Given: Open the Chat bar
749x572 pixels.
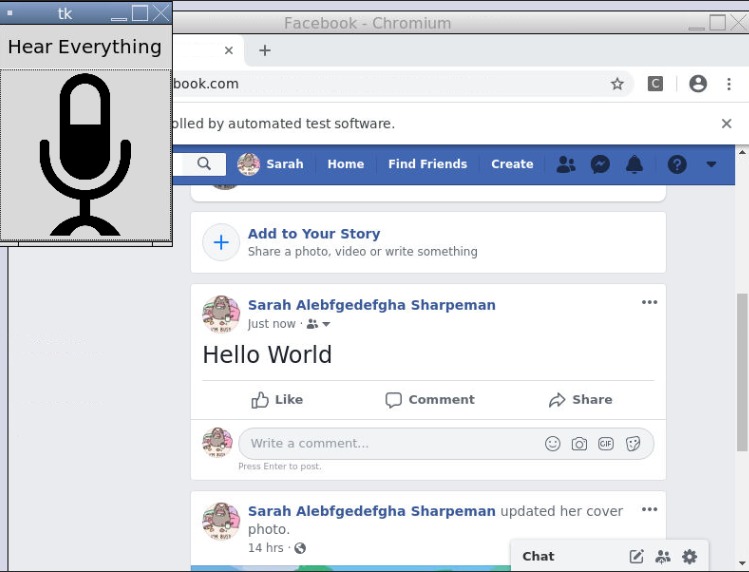Looking at the screenshot, I should pos(538,556).
